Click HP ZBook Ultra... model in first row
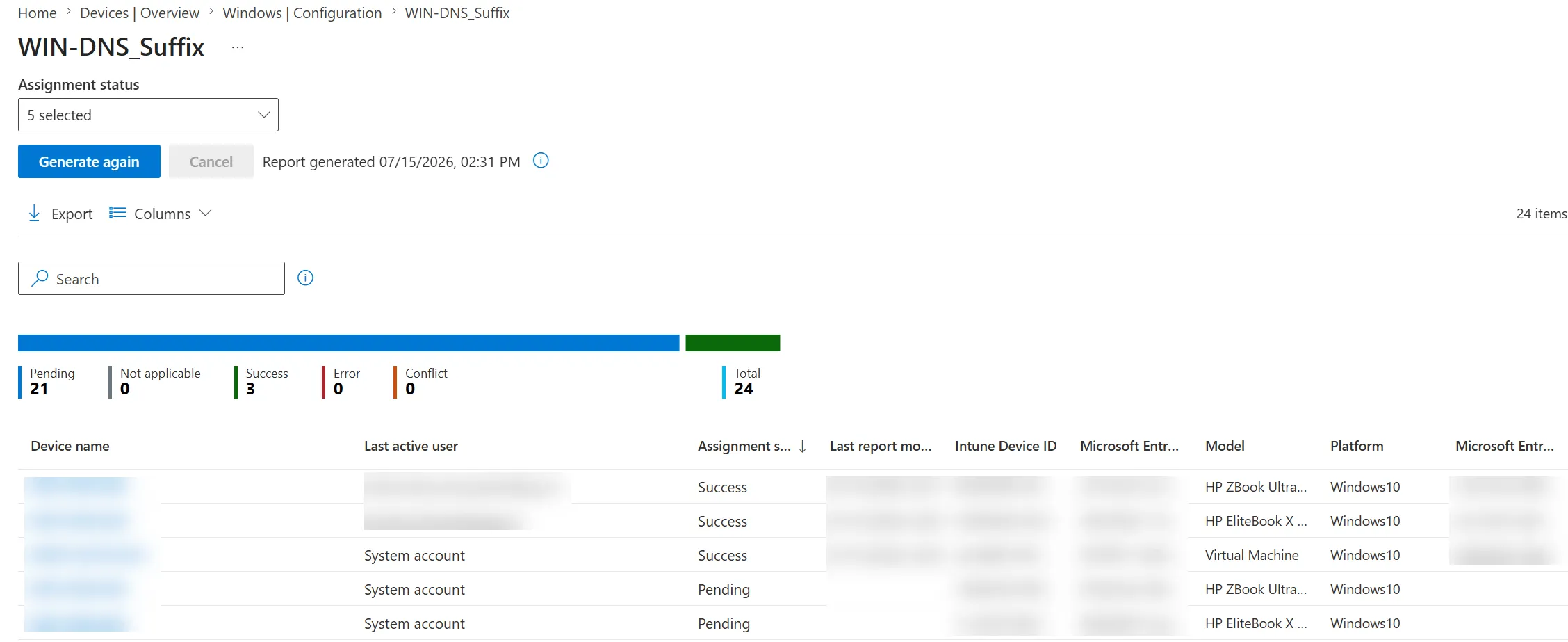This screenshot has height=642, width=1568. [1256, 487]
